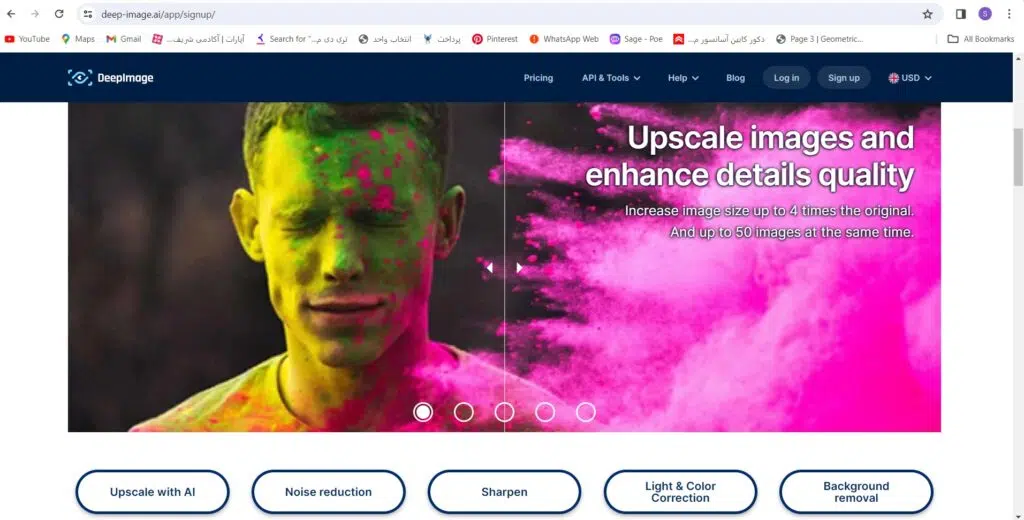Go back with the browser back arrow

(11, 14)
